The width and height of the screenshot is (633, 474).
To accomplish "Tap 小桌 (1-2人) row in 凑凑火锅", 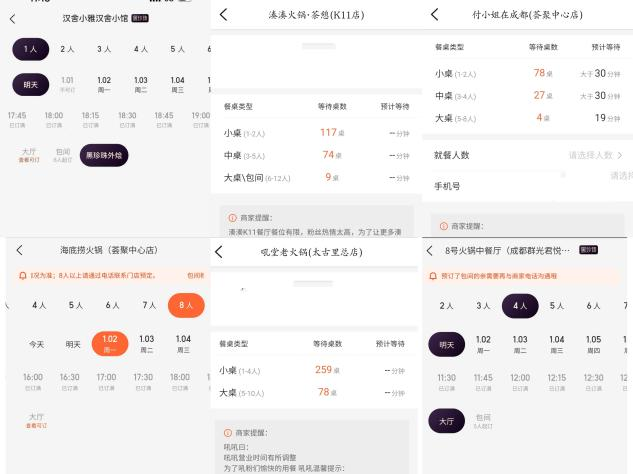I will pos(317,132).
